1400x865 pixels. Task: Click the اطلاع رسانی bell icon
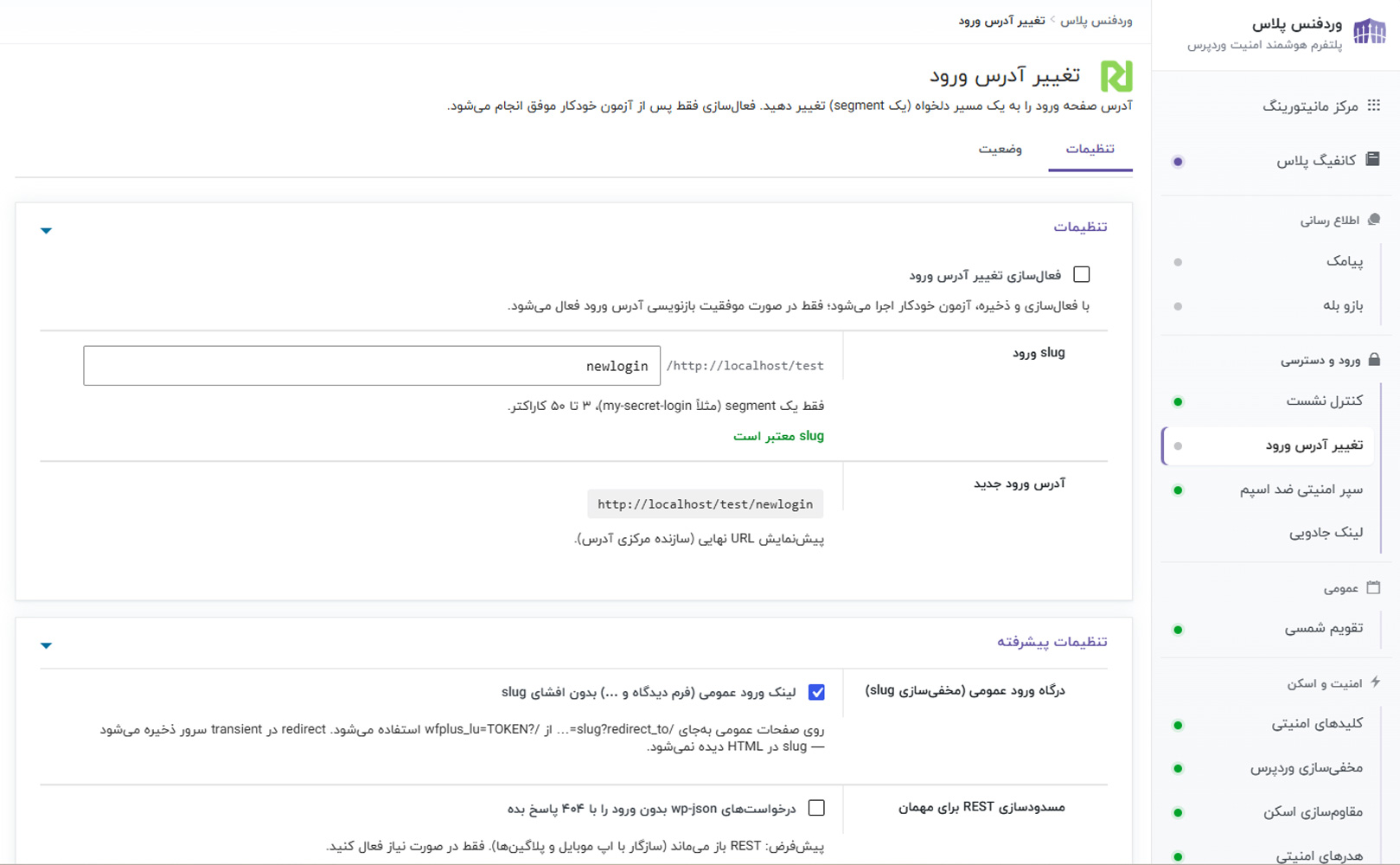tap(1374, 220)
